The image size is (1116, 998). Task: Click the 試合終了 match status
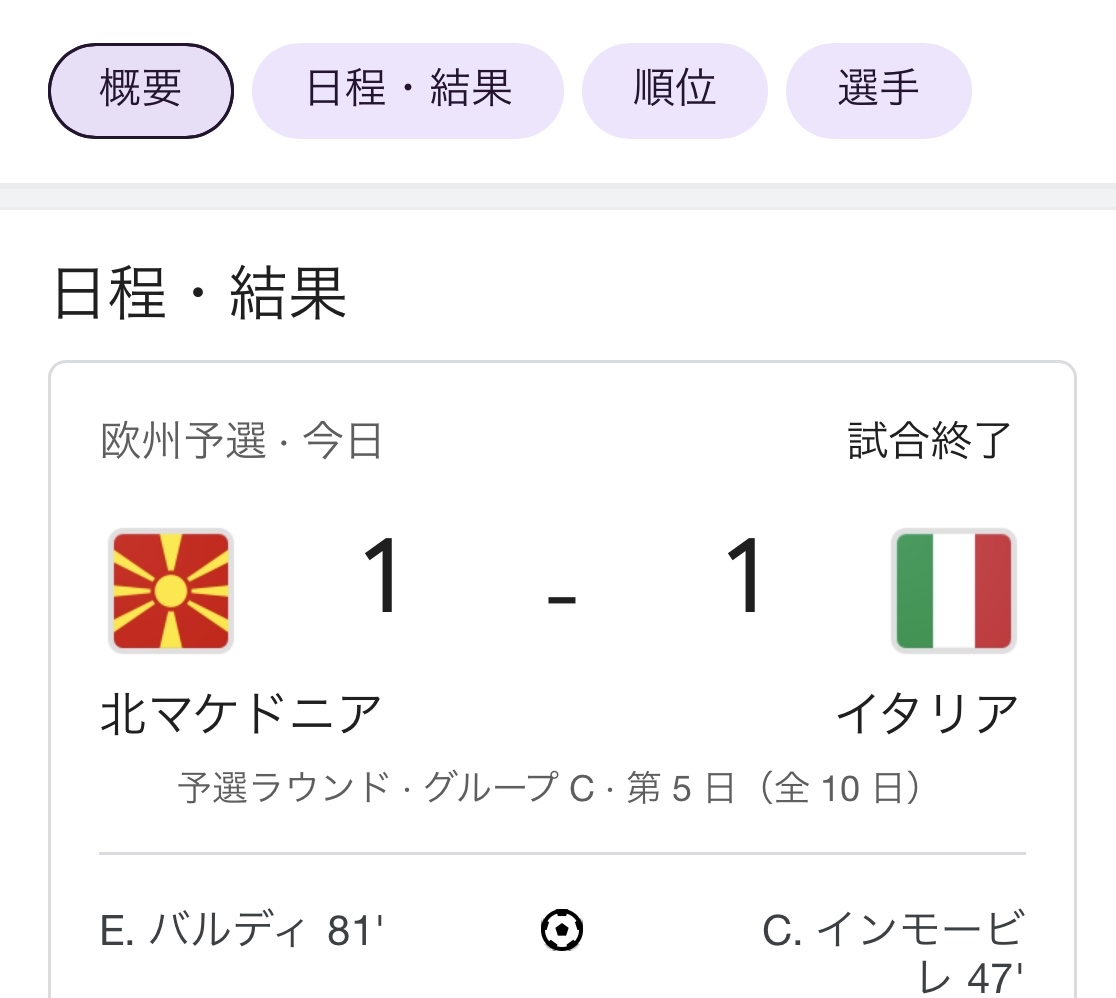tap(930, 441)
